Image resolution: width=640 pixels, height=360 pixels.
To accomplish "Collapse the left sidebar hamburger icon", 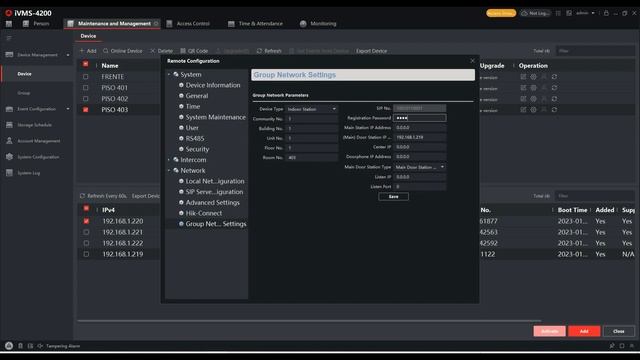I will click(x=9, y=38).
